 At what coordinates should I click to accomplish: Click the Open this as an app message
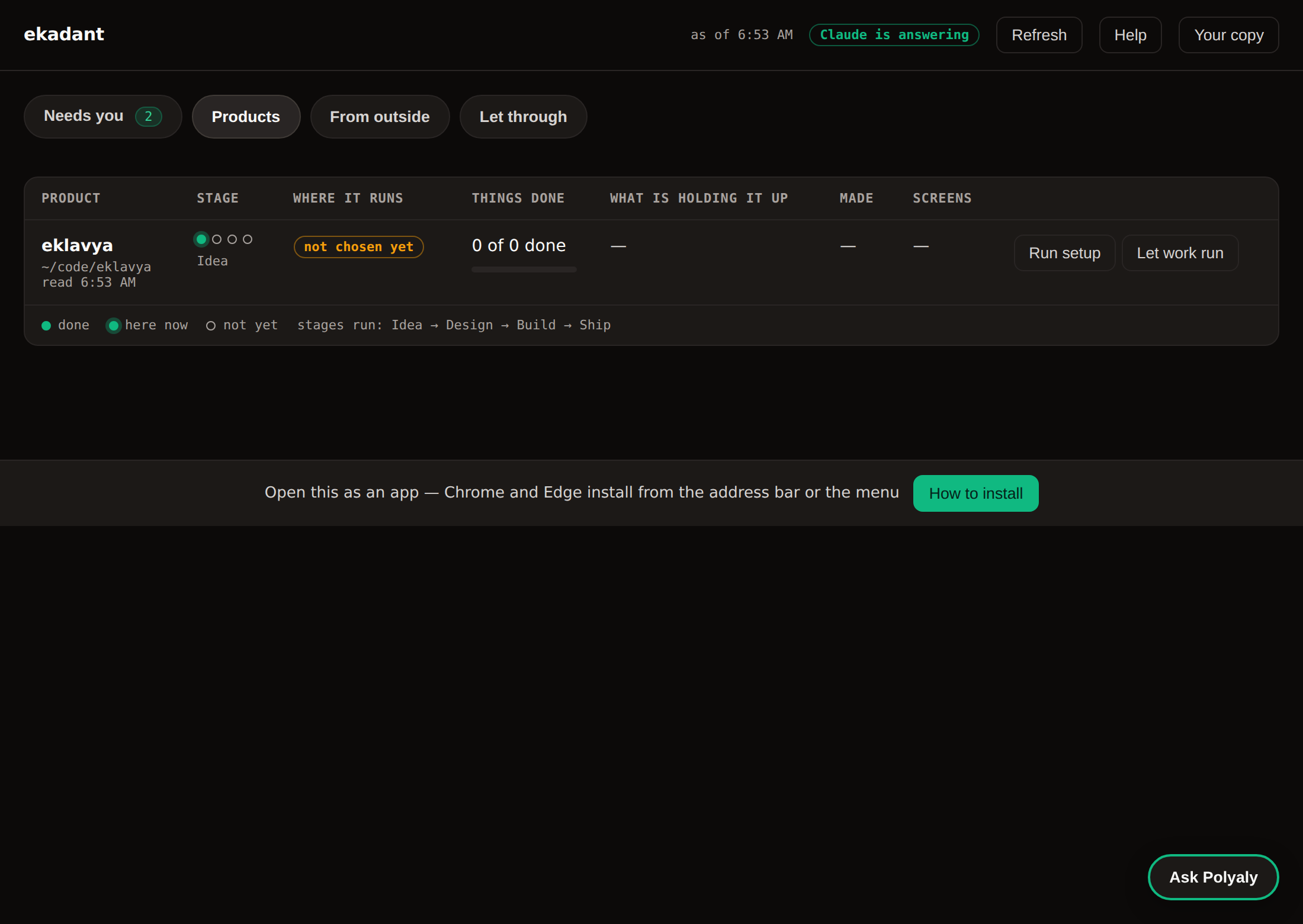[582, 492]
